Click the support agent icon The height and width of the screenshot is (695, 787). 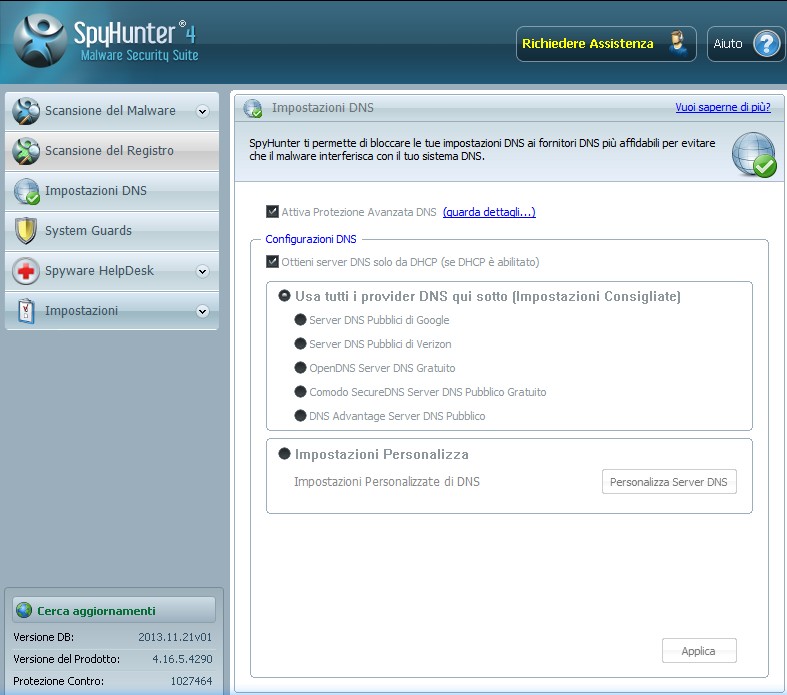click(678, 43)
